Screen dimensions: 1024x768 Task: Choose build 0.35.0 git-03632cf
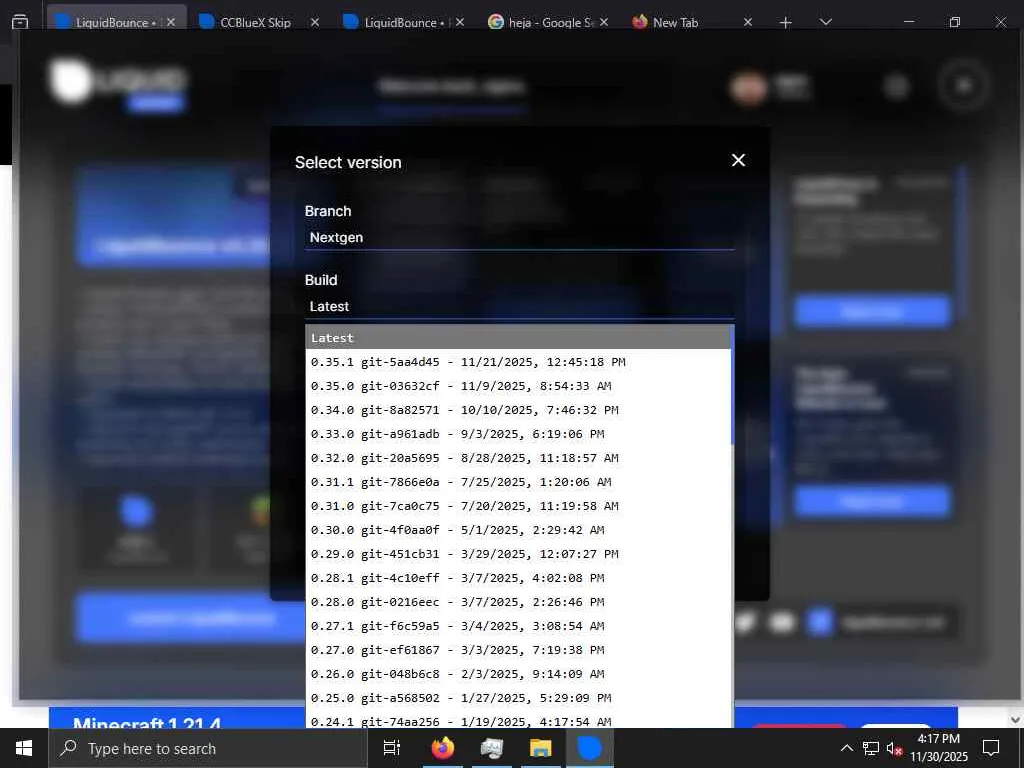click(518, 386)
